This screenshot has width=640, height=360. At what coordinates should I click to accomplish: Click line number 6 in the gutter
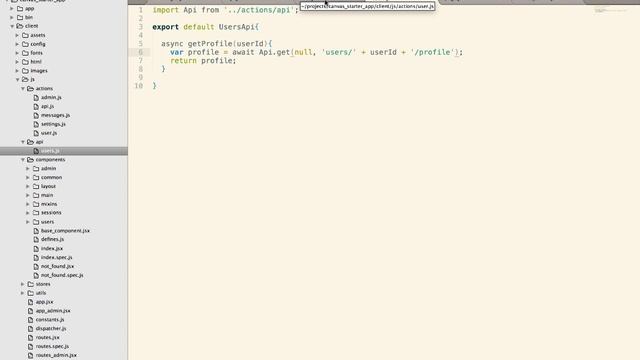tap(140, 52)
